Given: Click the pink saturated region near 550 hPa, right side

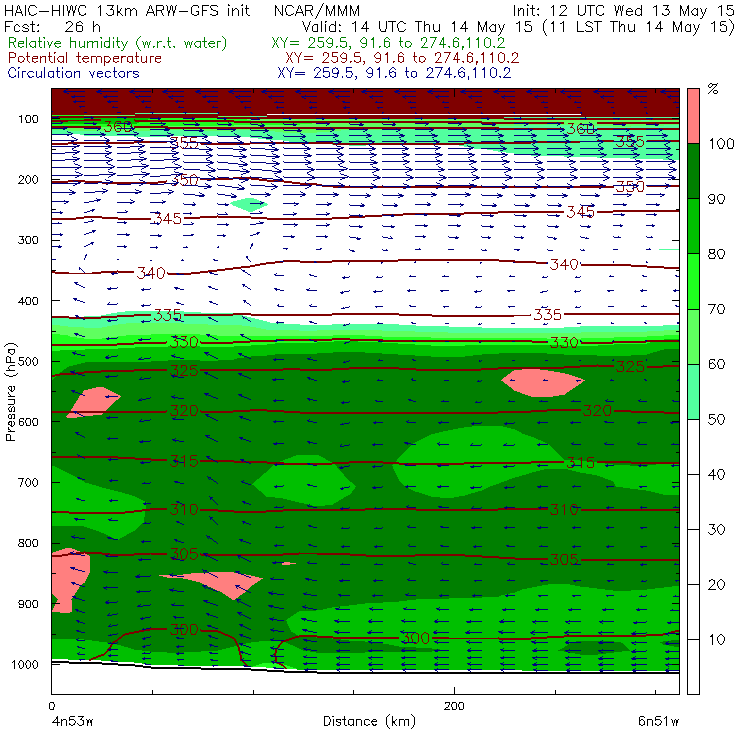Looking at the screenshot, I should [543, 383].
